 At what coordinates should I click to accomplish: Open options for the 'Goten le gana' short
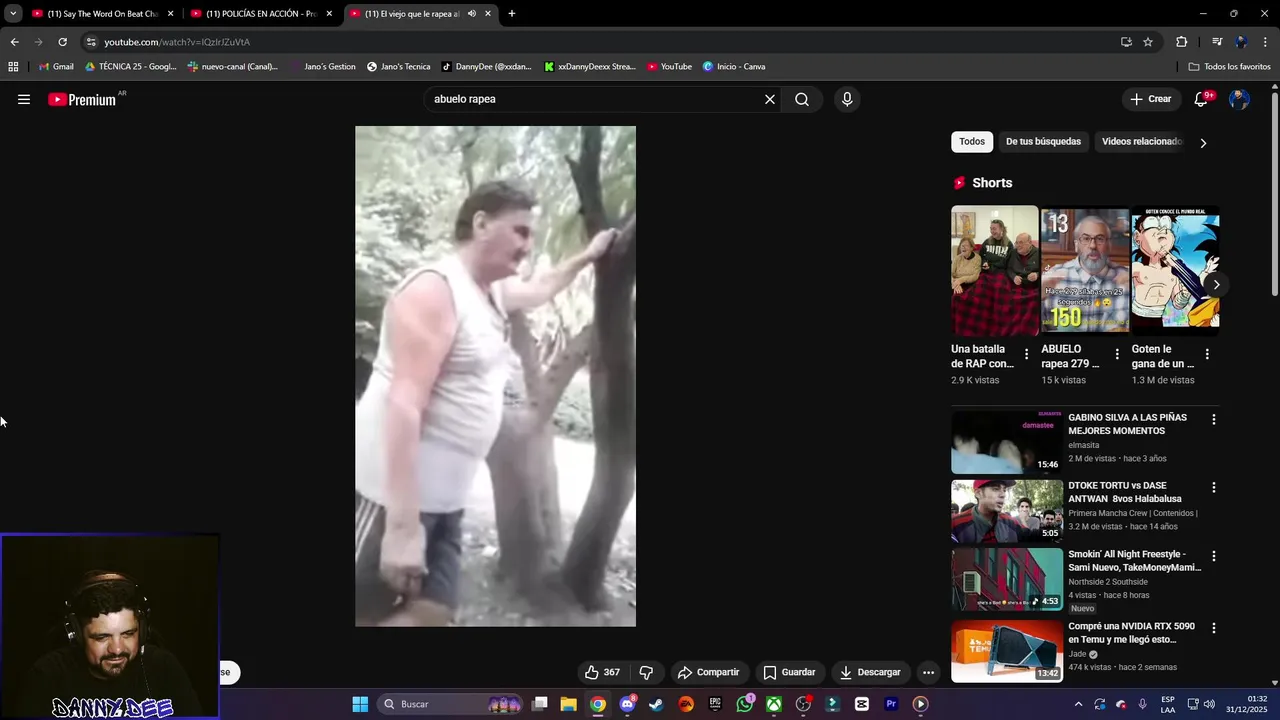1207,354
